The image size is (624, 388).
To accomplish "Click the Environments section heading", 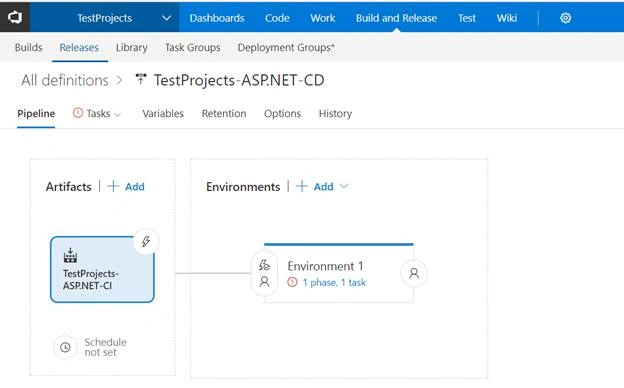I will [x=243, y=187].
